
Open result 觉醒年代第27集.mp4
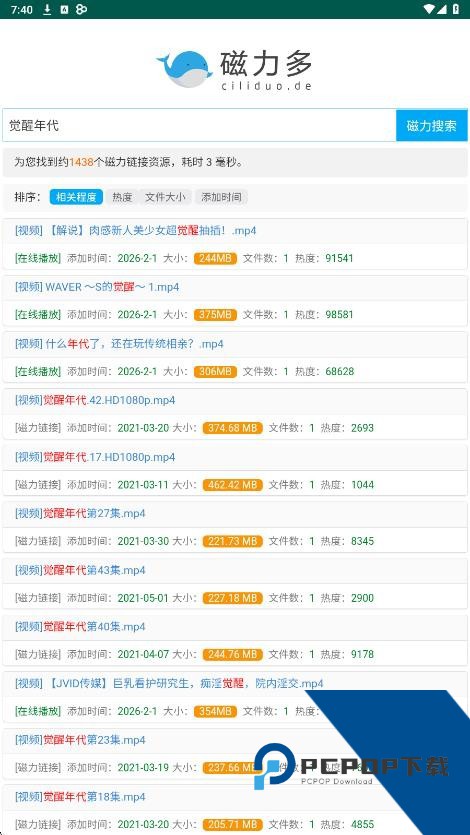coord(80,513)
